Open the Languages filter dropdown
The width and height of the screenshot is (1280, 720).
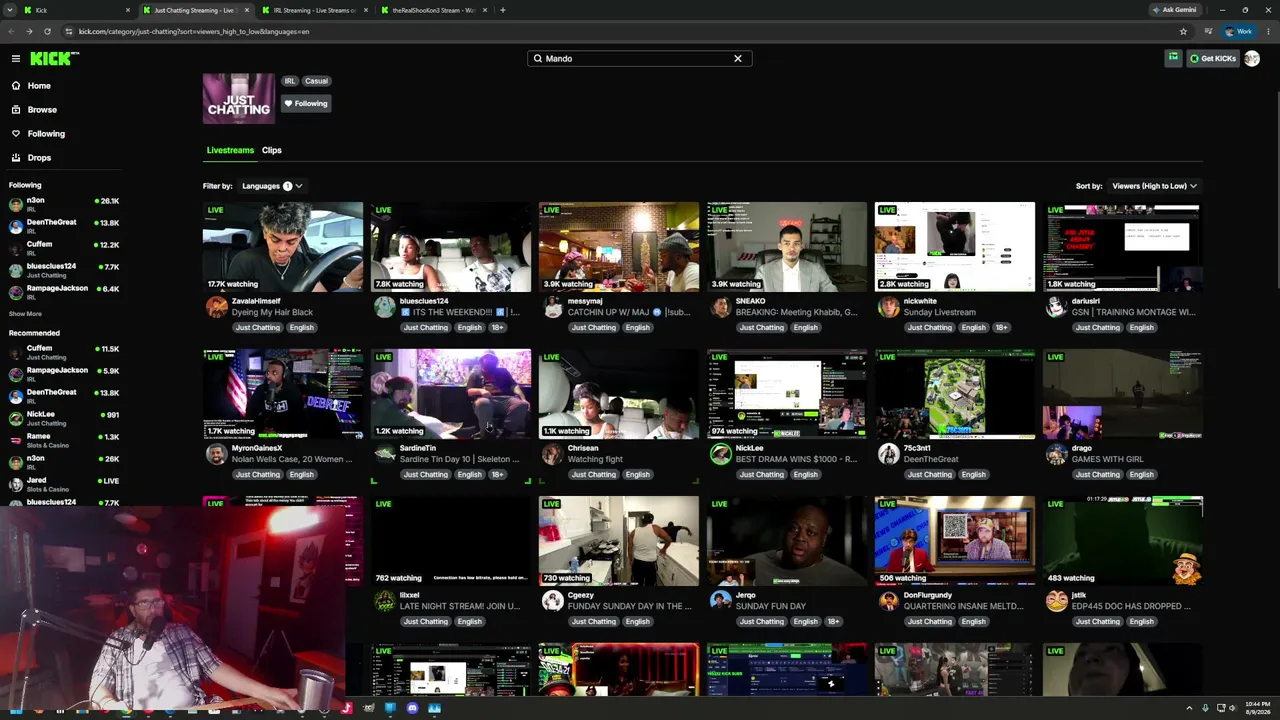point(272,186)
